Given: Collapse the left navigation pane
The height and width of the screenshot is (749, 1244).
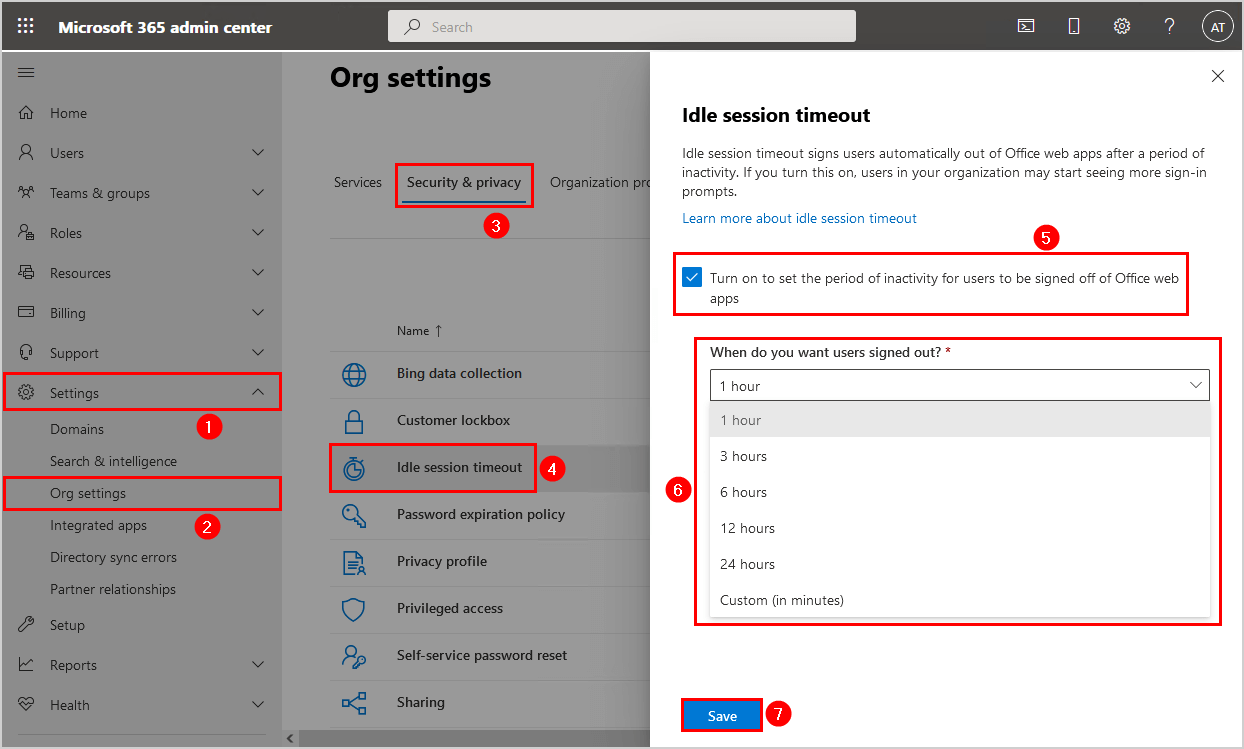Looking at the screenshot, I should coord(26,72).
